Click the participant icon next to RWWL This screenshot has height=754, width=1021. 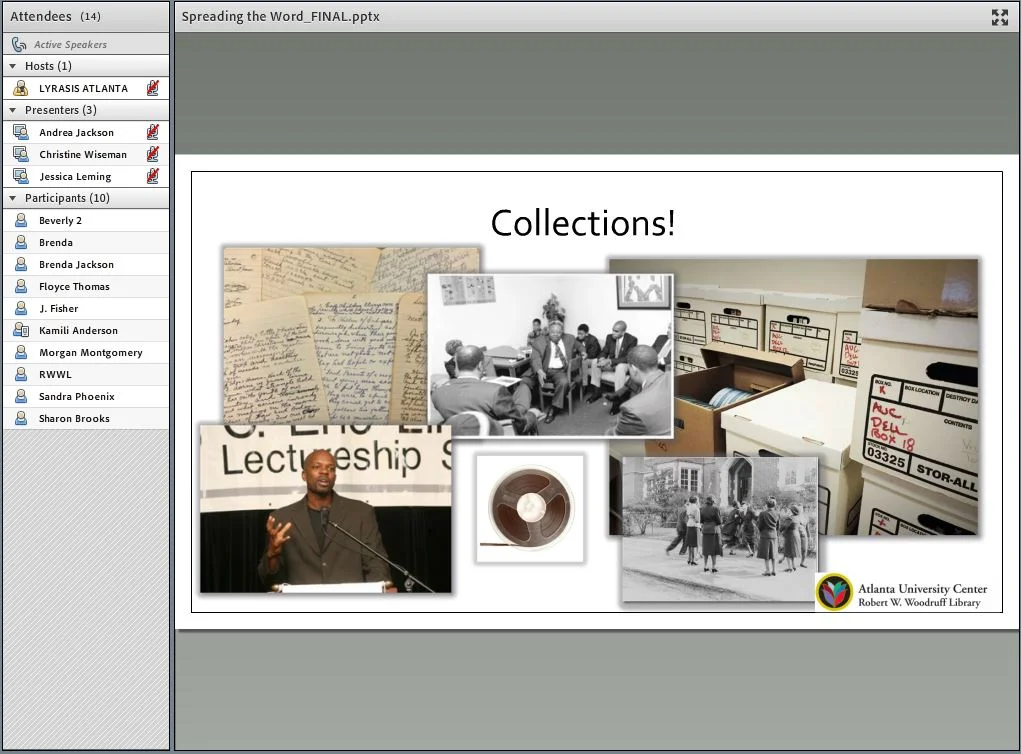(x=21, y=374)
